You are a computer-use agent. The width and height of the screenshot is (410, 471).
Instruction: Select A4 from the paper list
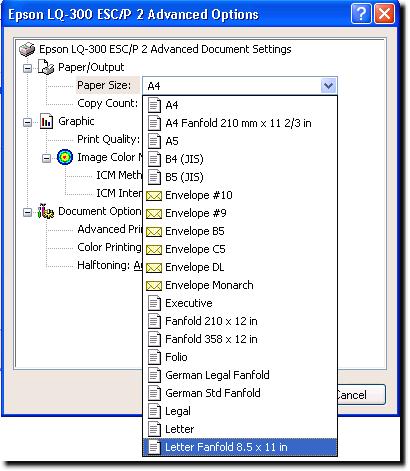pos(240,105)
